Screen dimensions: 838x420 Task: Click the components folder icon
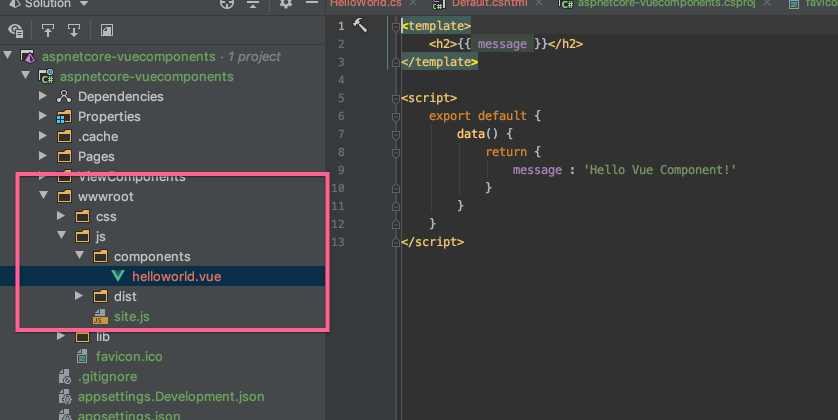point(100,256)
